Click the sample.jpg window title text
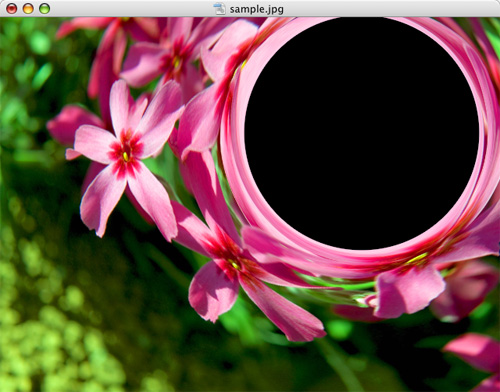 (x=257, y=9)
